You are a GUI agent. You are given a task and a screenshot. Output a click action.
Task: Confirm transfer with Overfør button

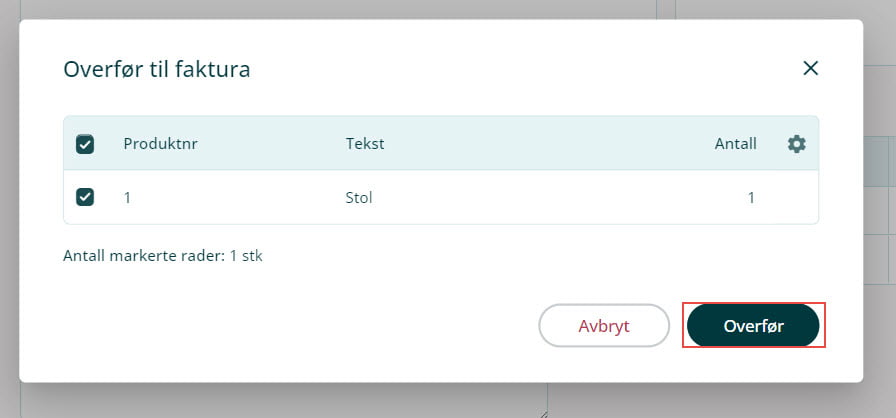point(754,326)
